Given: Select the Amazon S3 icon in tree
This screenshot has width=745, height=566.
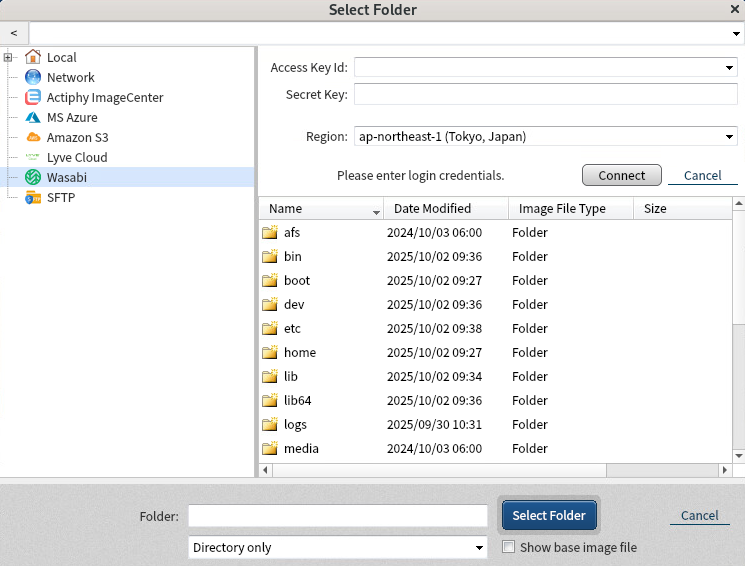Looking at the screenshot, I should [x=33, y=137].
